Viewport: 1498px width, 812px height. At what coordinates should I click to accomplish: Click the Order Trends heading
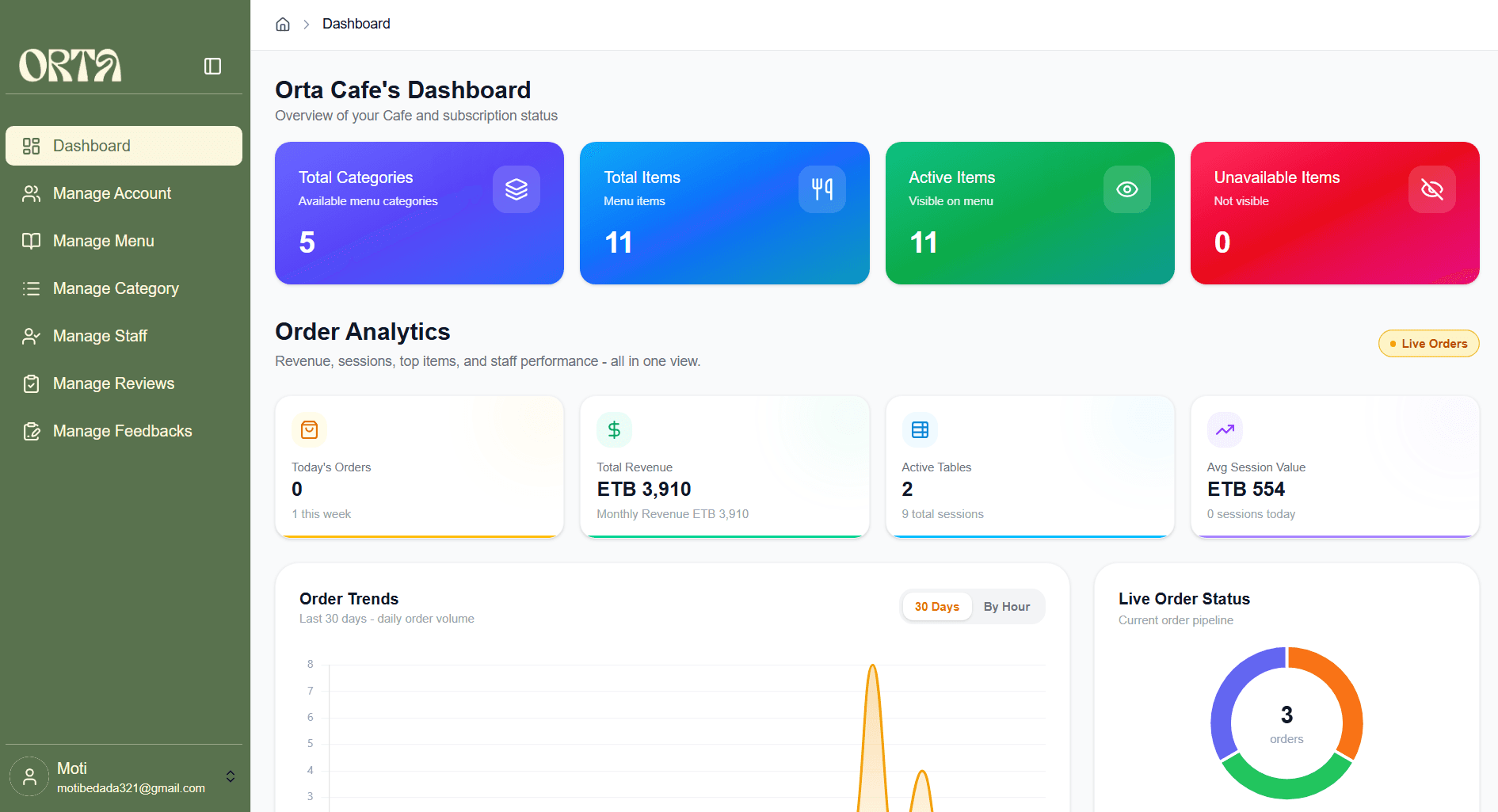(x=349, y=599)
